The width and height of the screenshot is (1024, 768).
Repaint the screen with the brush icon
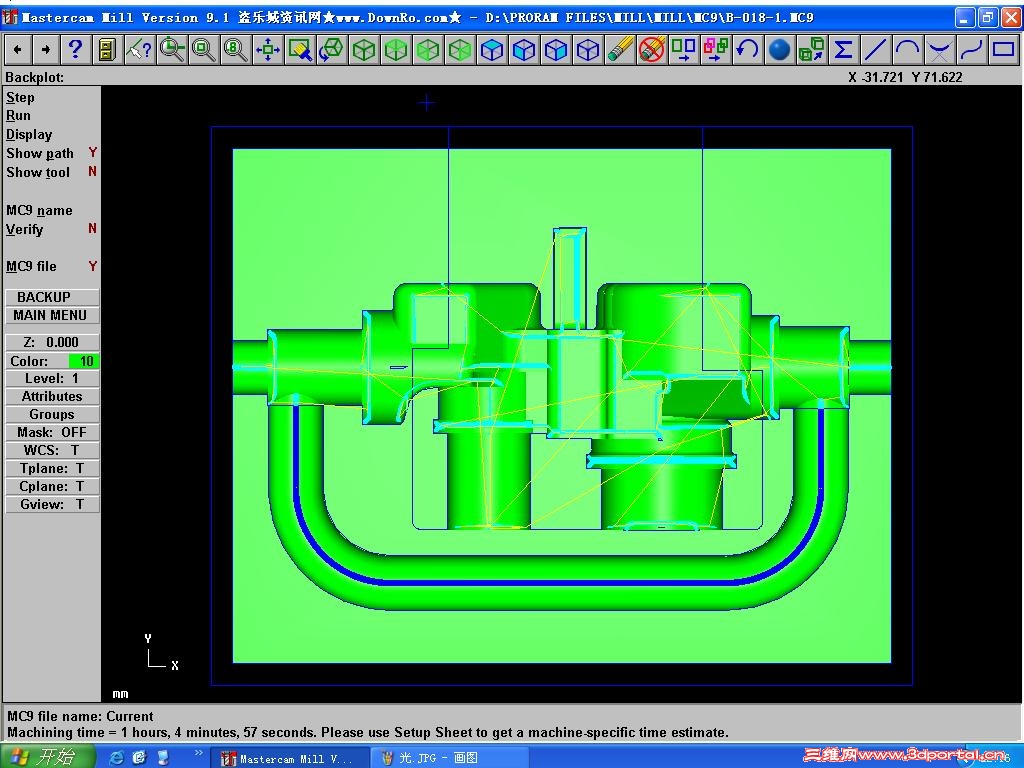point(300,49)
